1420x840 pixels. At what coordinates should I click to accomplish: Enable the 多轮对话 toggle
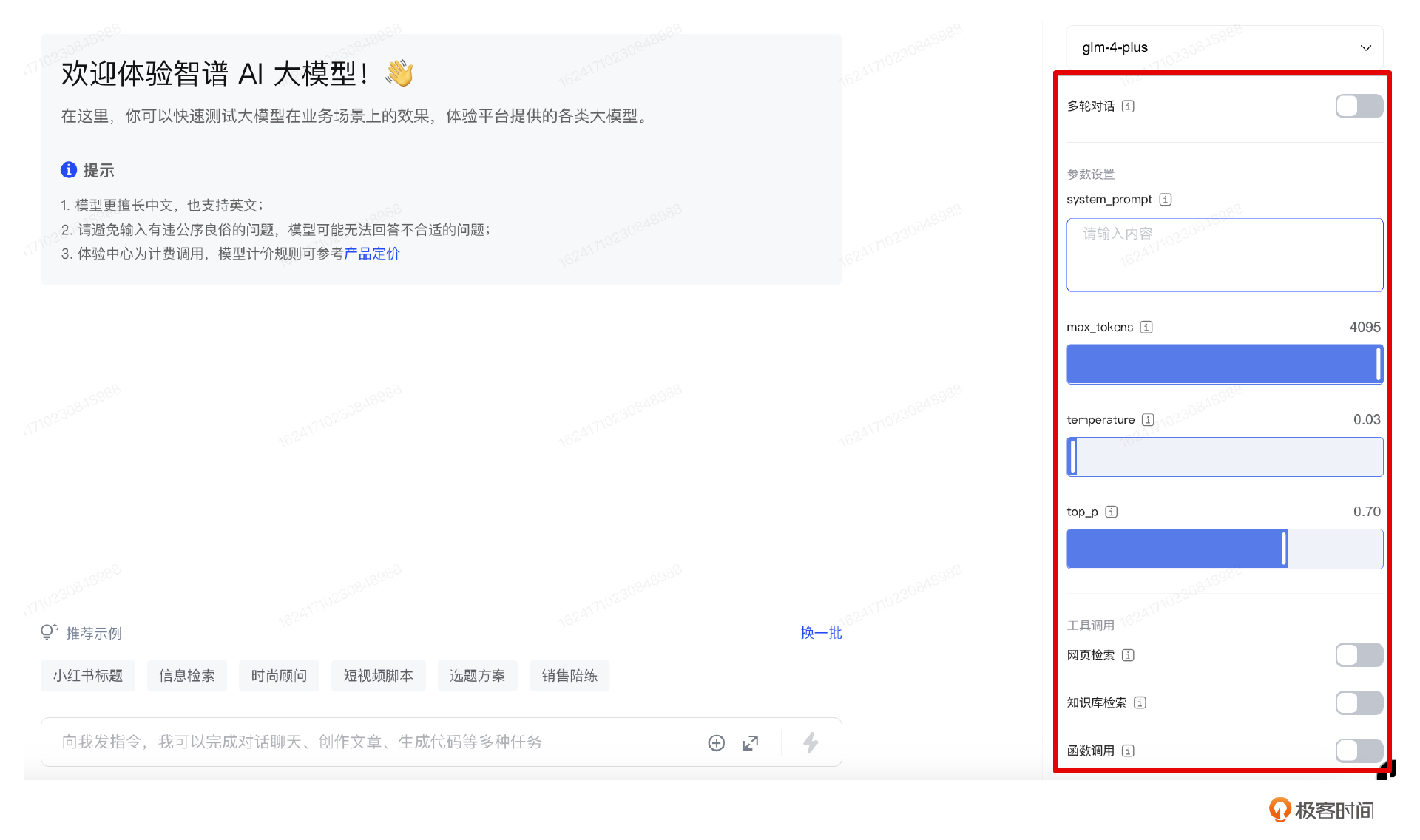click(1359, 106)
